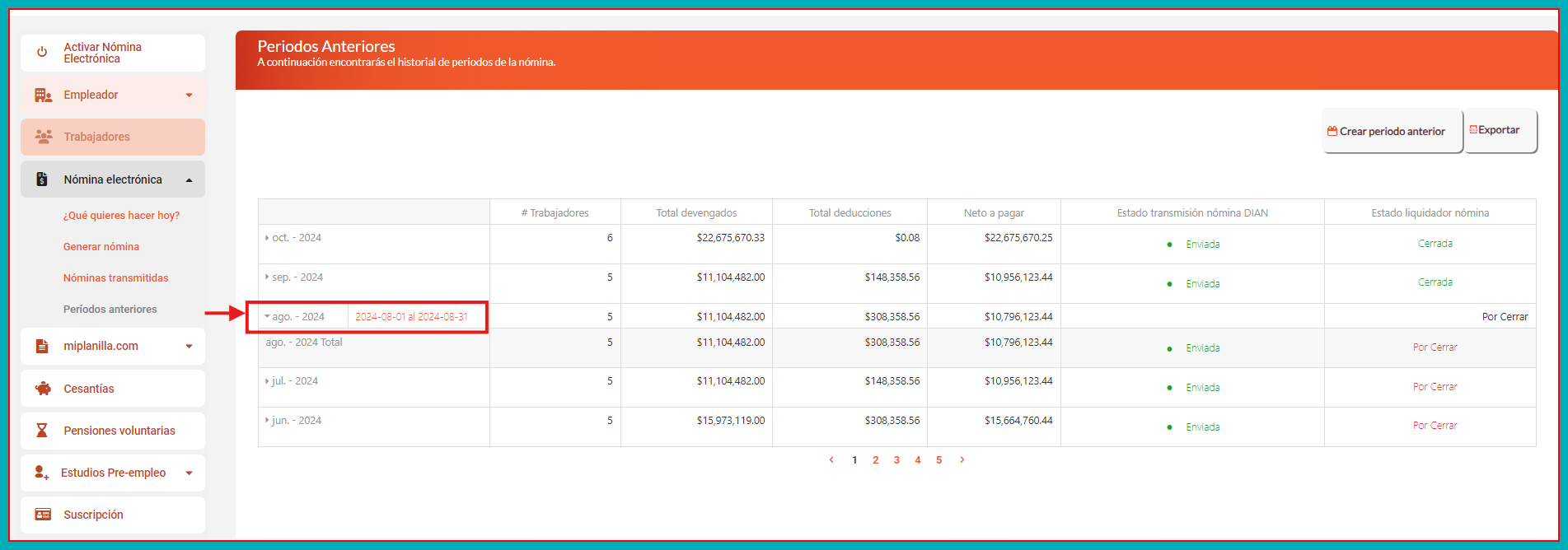Click the $22,675,670.33 total devengados value
The height and width of the screenshot is (550, 1568).
[x=731, y=238]
